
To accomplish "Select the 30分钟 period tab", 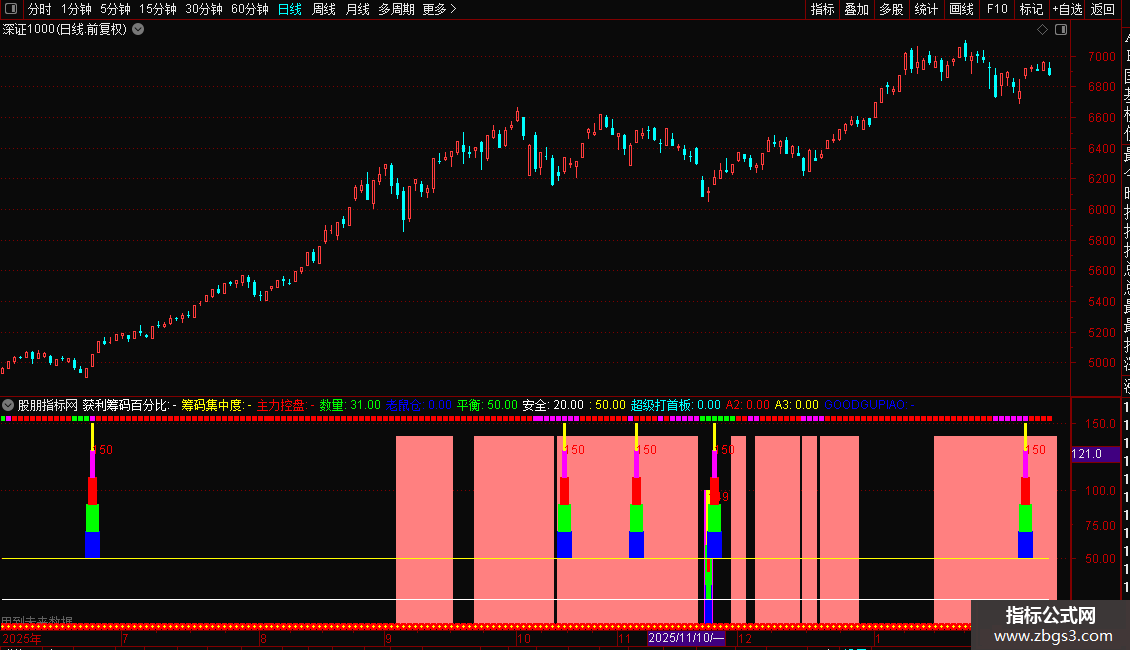I will pyautogui.click(x=204, y=9).
